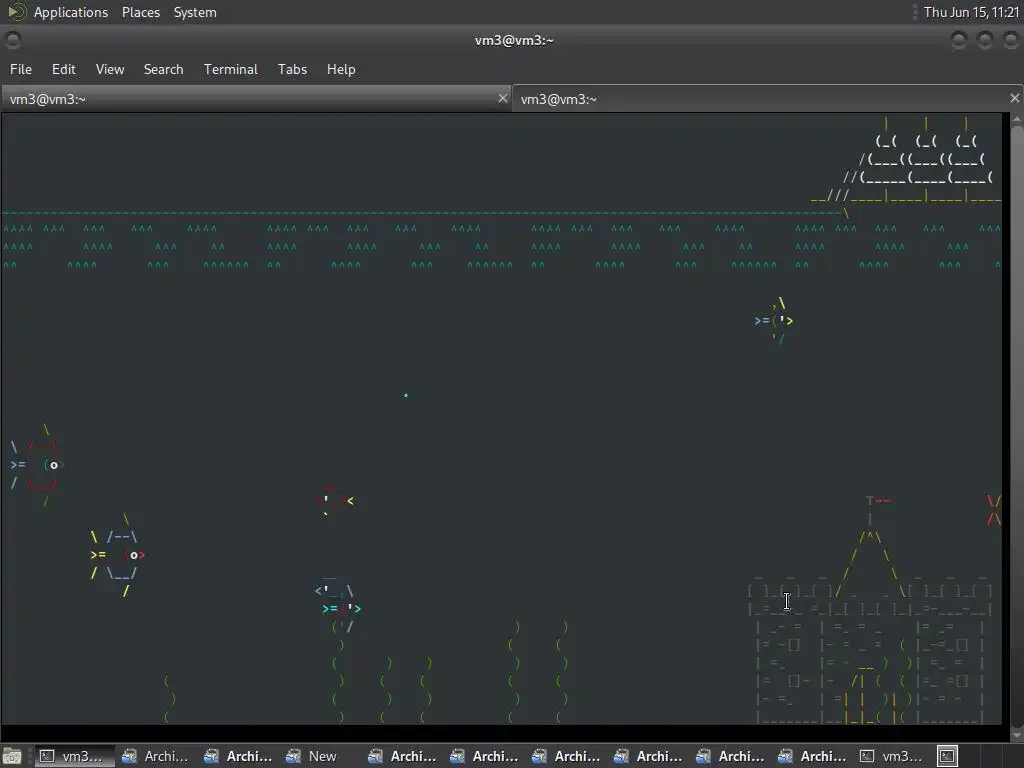
Task: Click the show desktop icon in the taskbar
Action: (12, 756)
